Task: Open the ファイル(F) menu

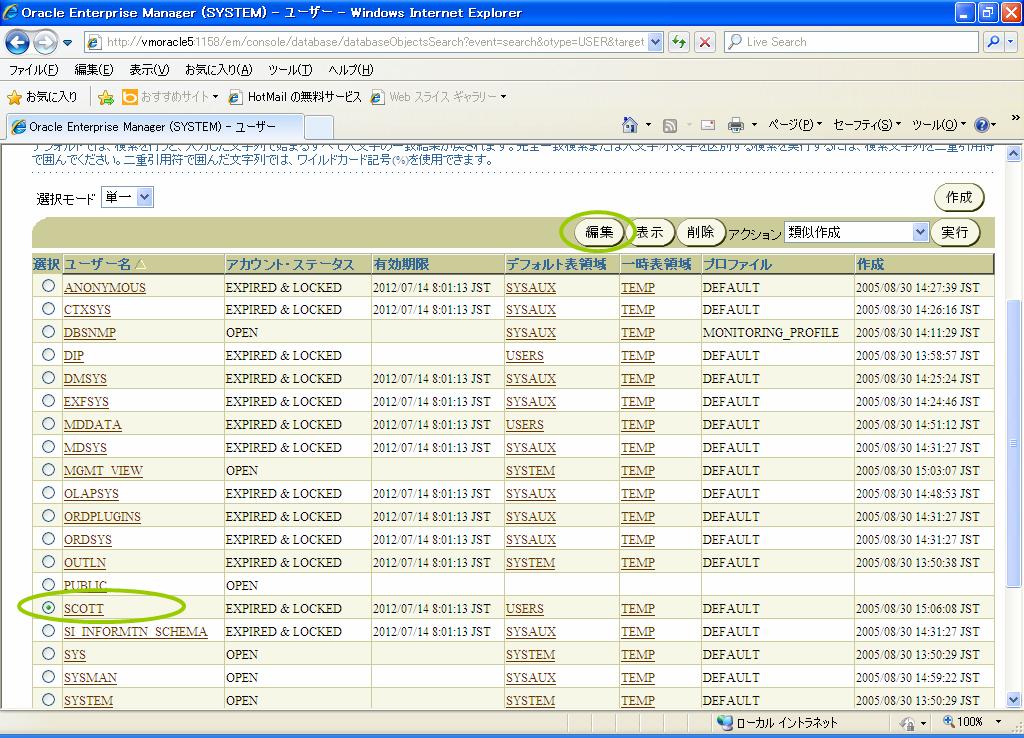Action: pos(33,70)
